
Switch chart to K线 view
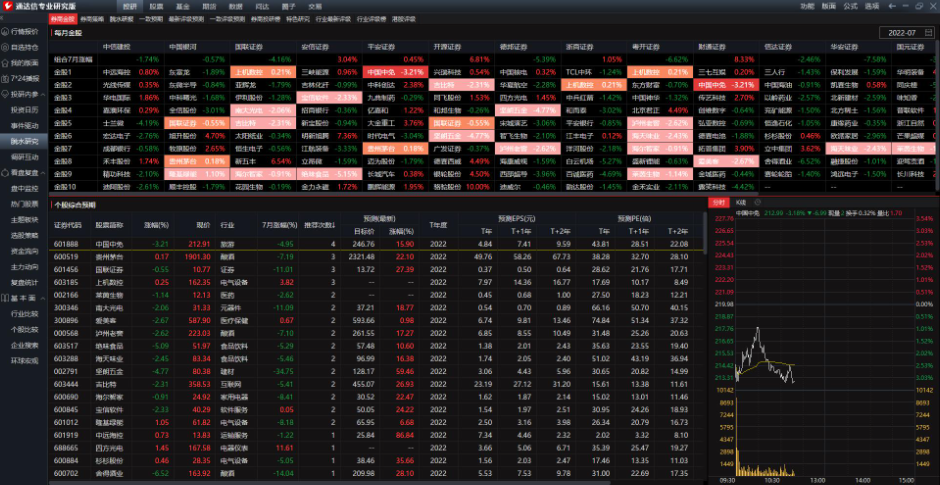click(x=740, y=203)
